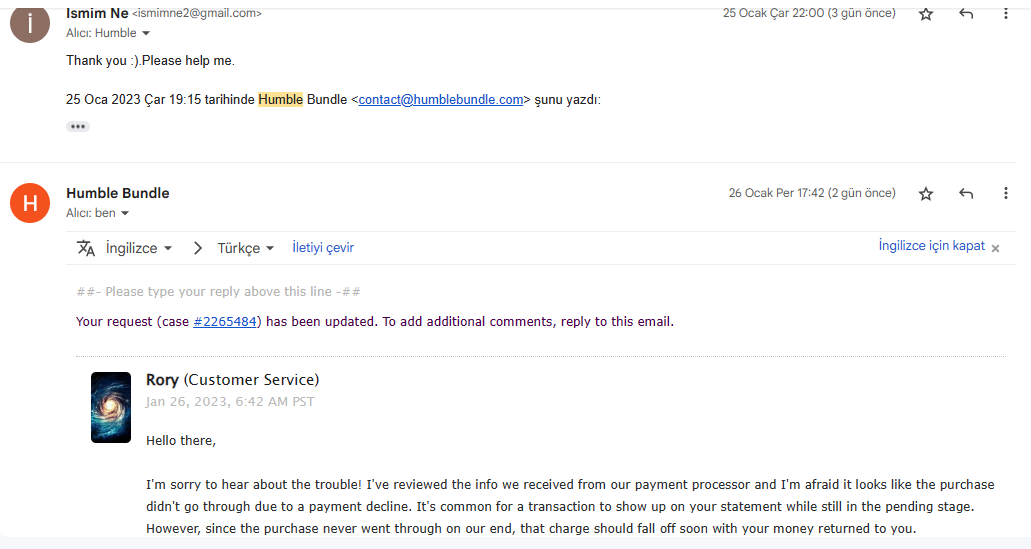Star the Ismim Ne email message
This screenshot has width=1031, height=549.
[926, 14]
